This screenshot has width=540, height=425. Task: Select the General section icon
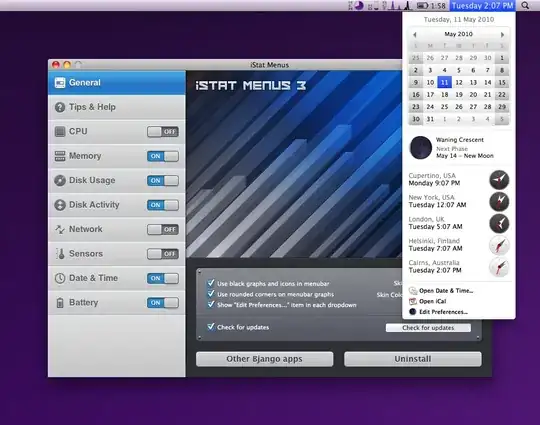(60, 83)
